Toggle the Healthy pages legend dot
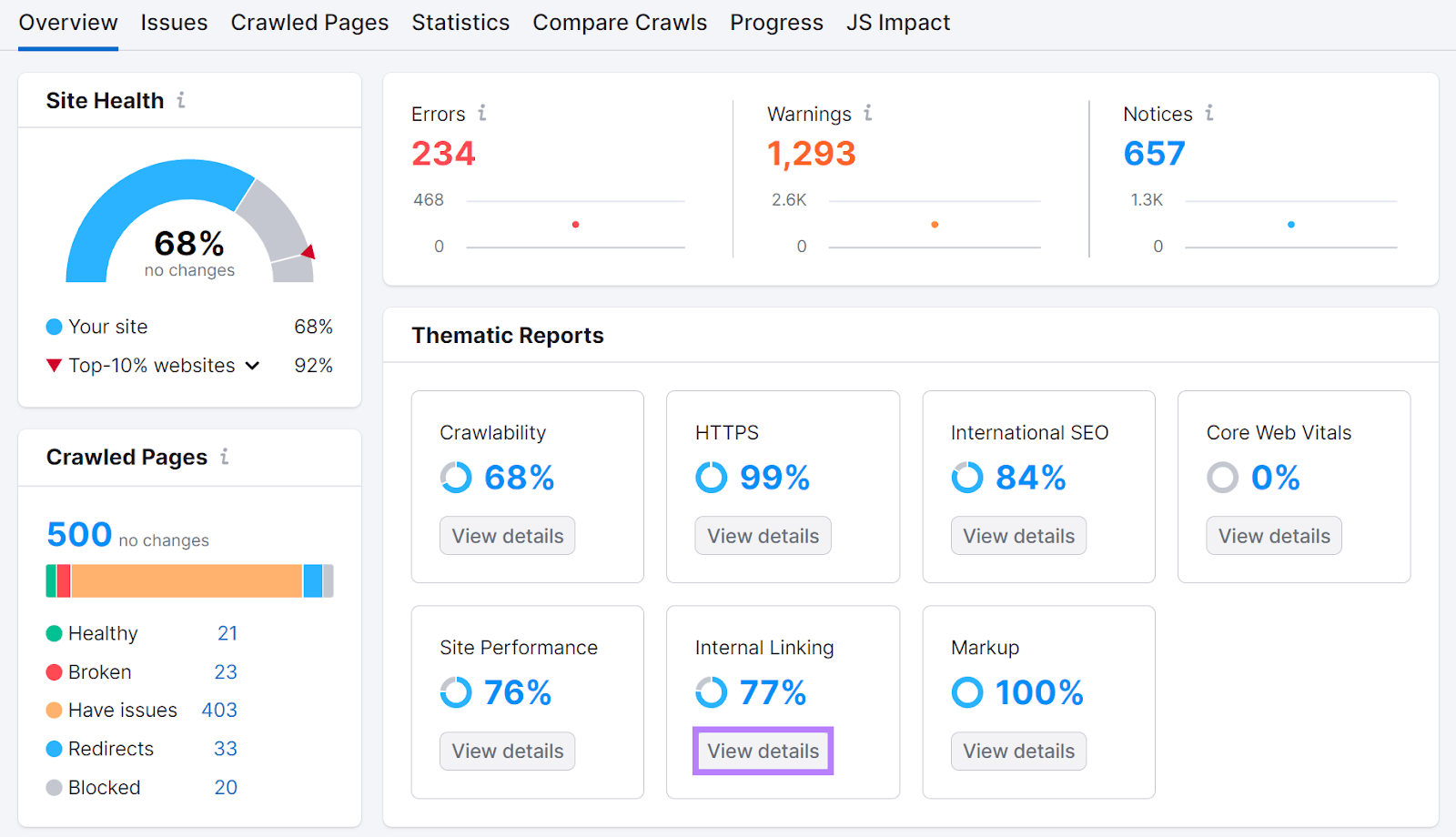The height and width of the screenshot is (837, 1456). [53, 633]
